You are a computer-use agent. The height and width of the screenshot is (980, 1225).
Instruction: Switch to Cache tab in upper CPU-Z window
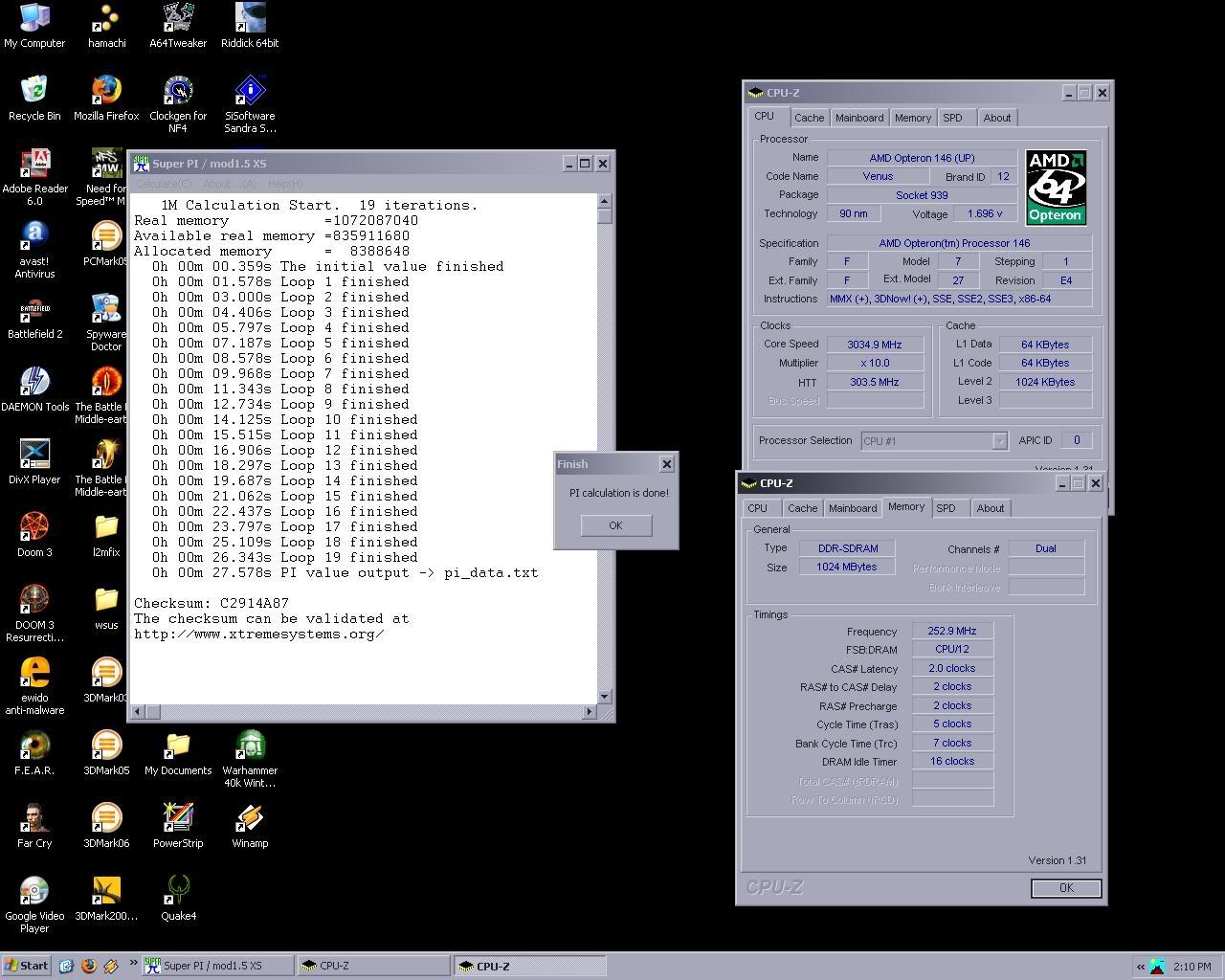(809, 118)
